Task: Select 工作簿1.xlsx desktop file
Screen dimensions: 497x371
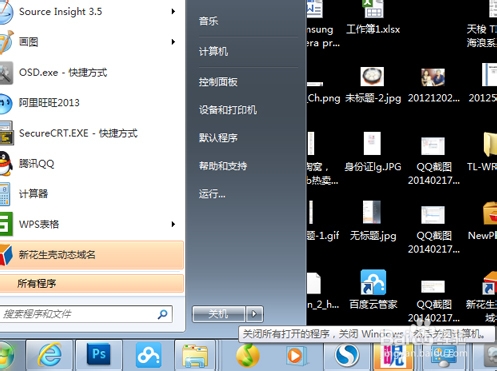Action: click(373, 18)
